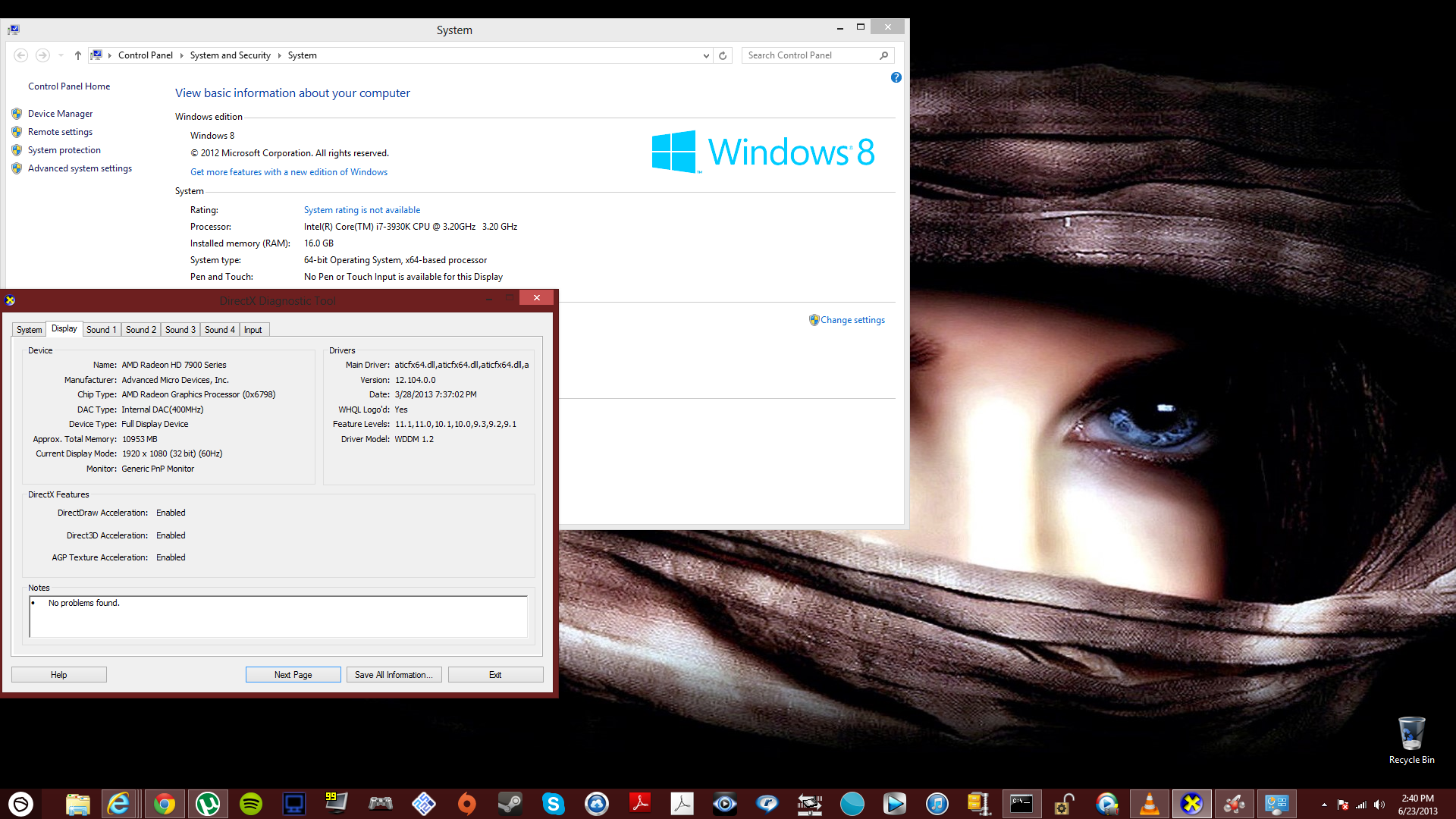Select Control Panel System taskbar icon

(1276, 804)
